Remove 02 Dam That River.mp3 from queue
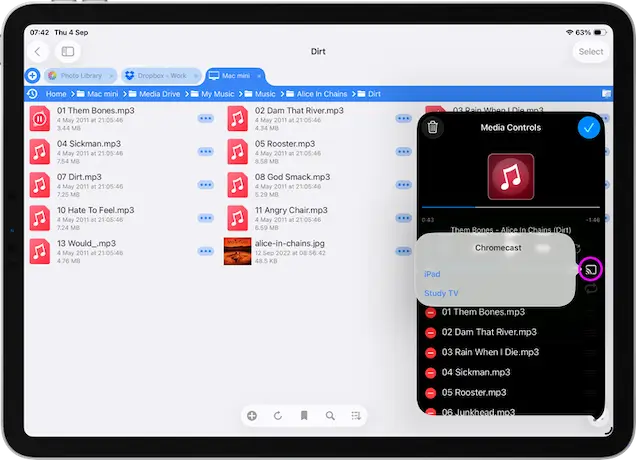 pyautogui.click(x=430, y=332)
